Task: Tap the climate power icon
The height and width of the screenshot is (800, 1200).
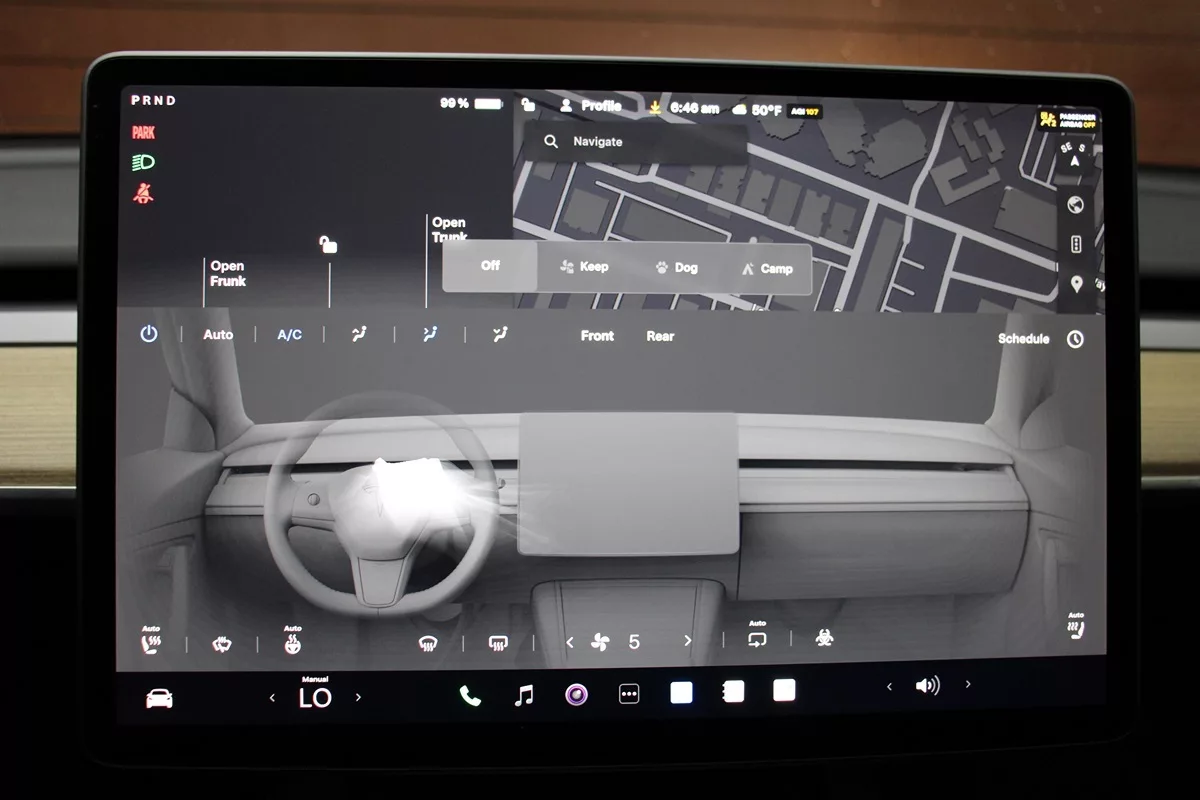Action: [x=149, y=335]
